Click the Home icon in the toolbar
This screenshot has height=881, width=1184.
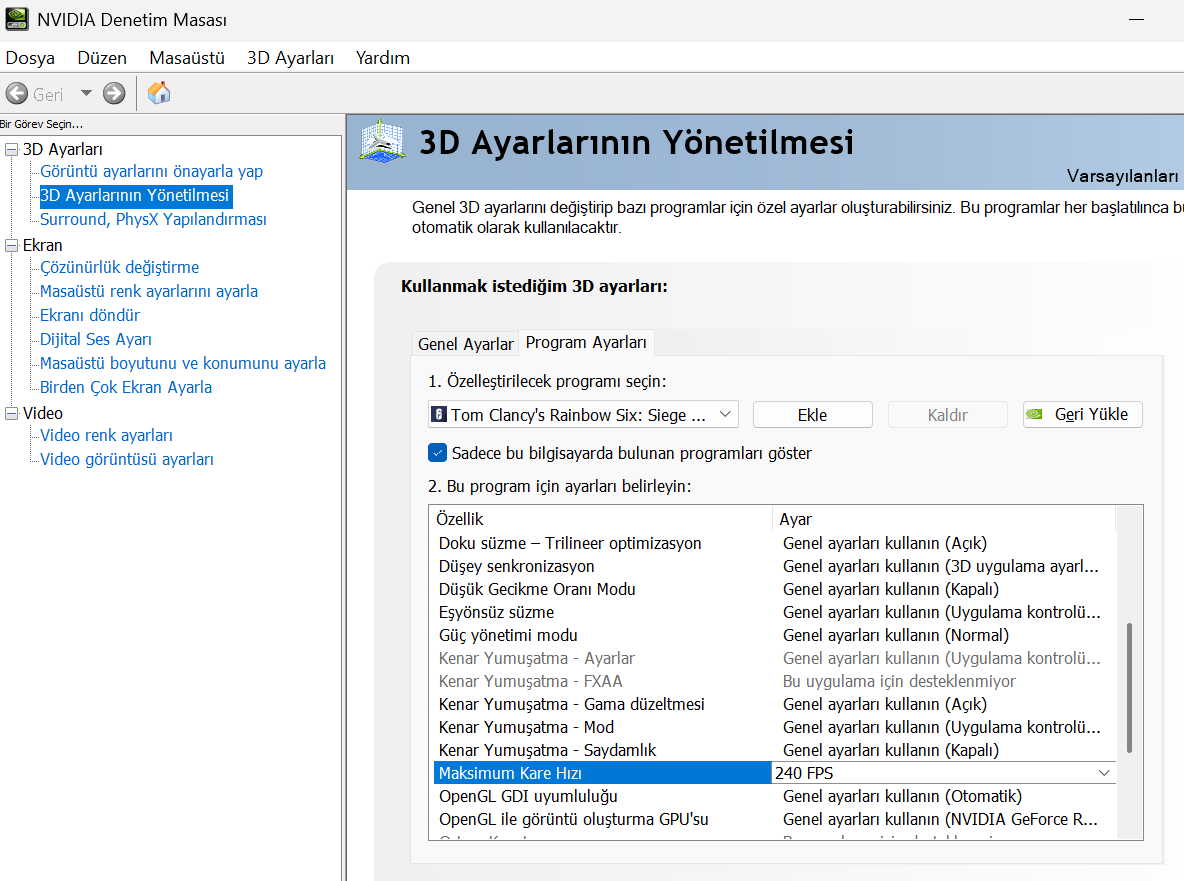[x=159, y=94]
